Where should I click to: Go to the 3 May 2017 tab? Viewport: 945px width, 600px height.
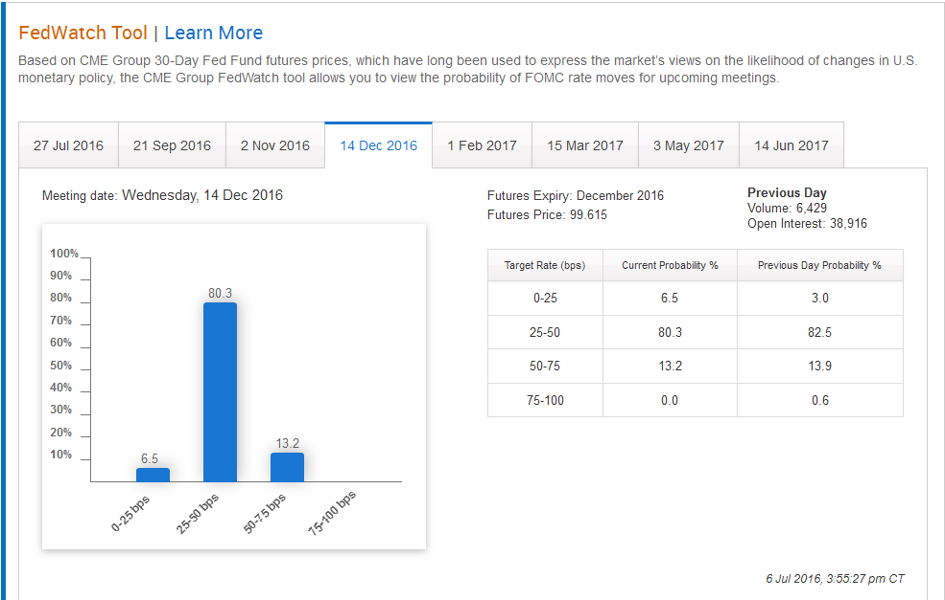(689, 145)
